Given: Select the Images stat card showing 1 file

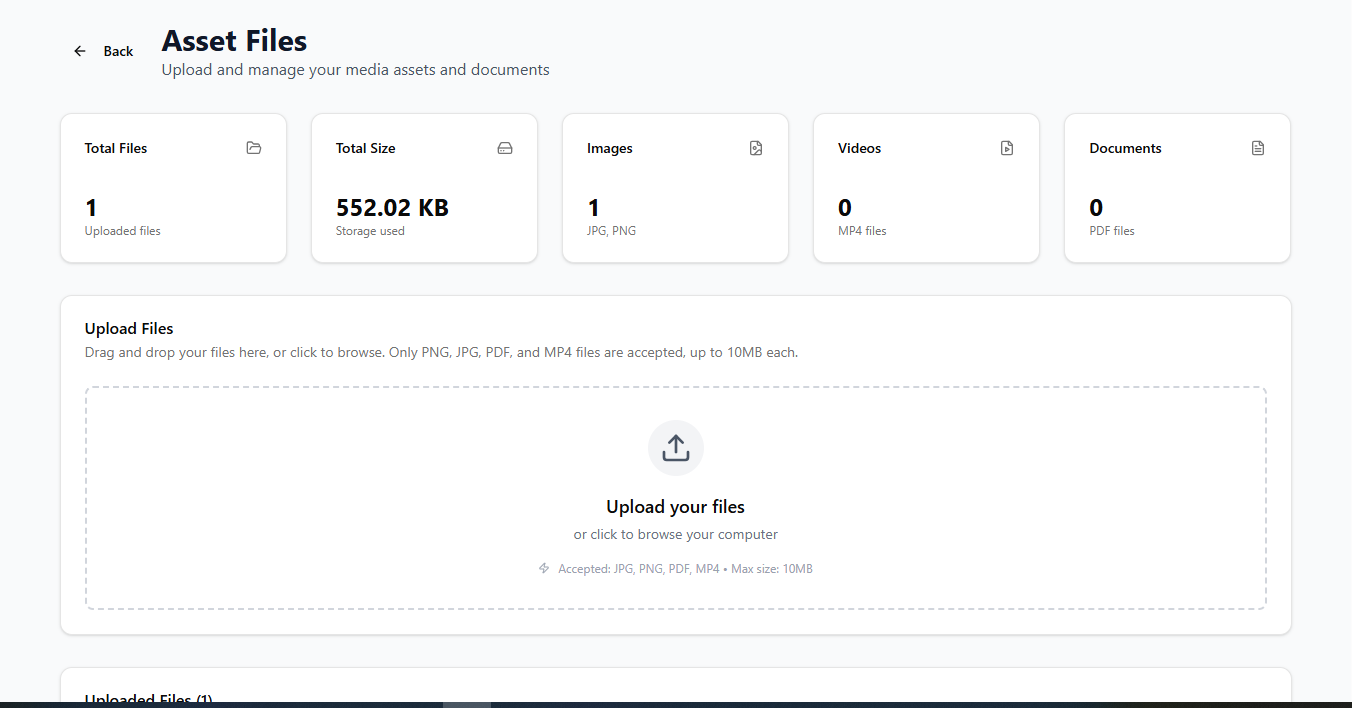Looking at the screenshot, I should [675, 187].
